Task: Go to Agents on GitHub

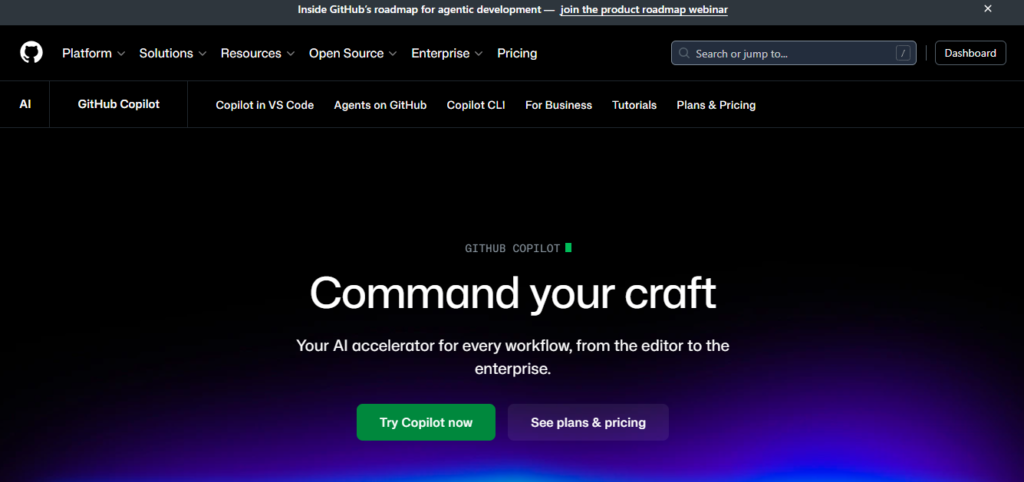Action: [380, 105]
